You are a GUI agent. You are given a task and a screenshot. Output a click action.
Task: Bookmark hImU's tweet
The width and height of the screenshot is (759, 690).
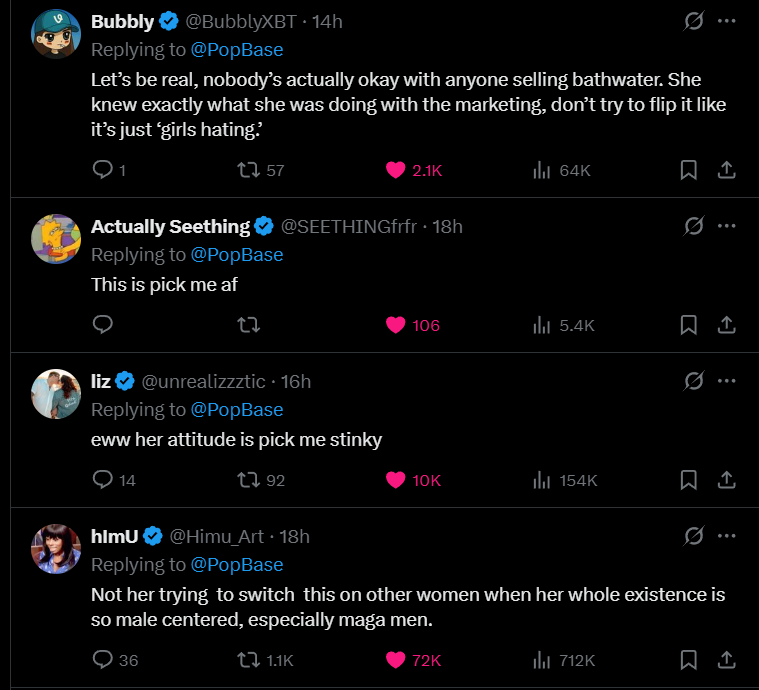point(688,660)
